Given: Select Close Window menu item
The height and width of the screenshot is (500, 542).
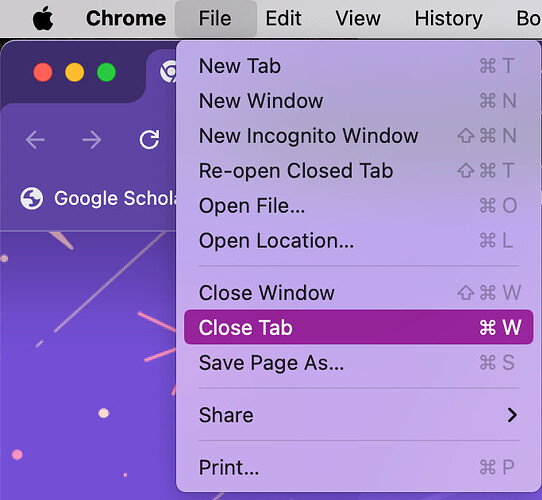Looking at the screenshot, I should (x=358, y=293).
